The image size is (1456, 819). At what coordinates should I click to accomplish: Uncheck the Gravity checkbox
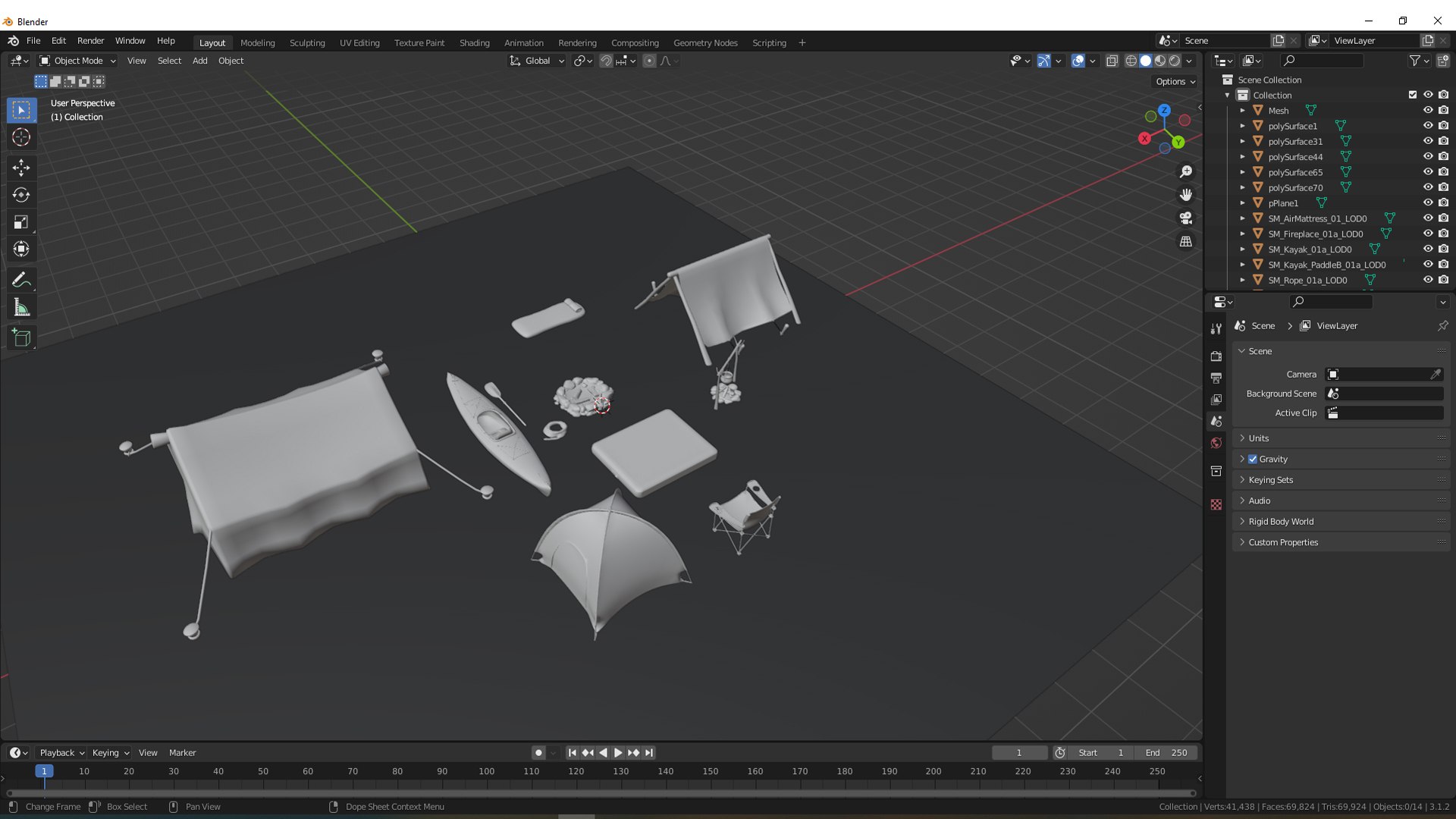click(1253, 459)
